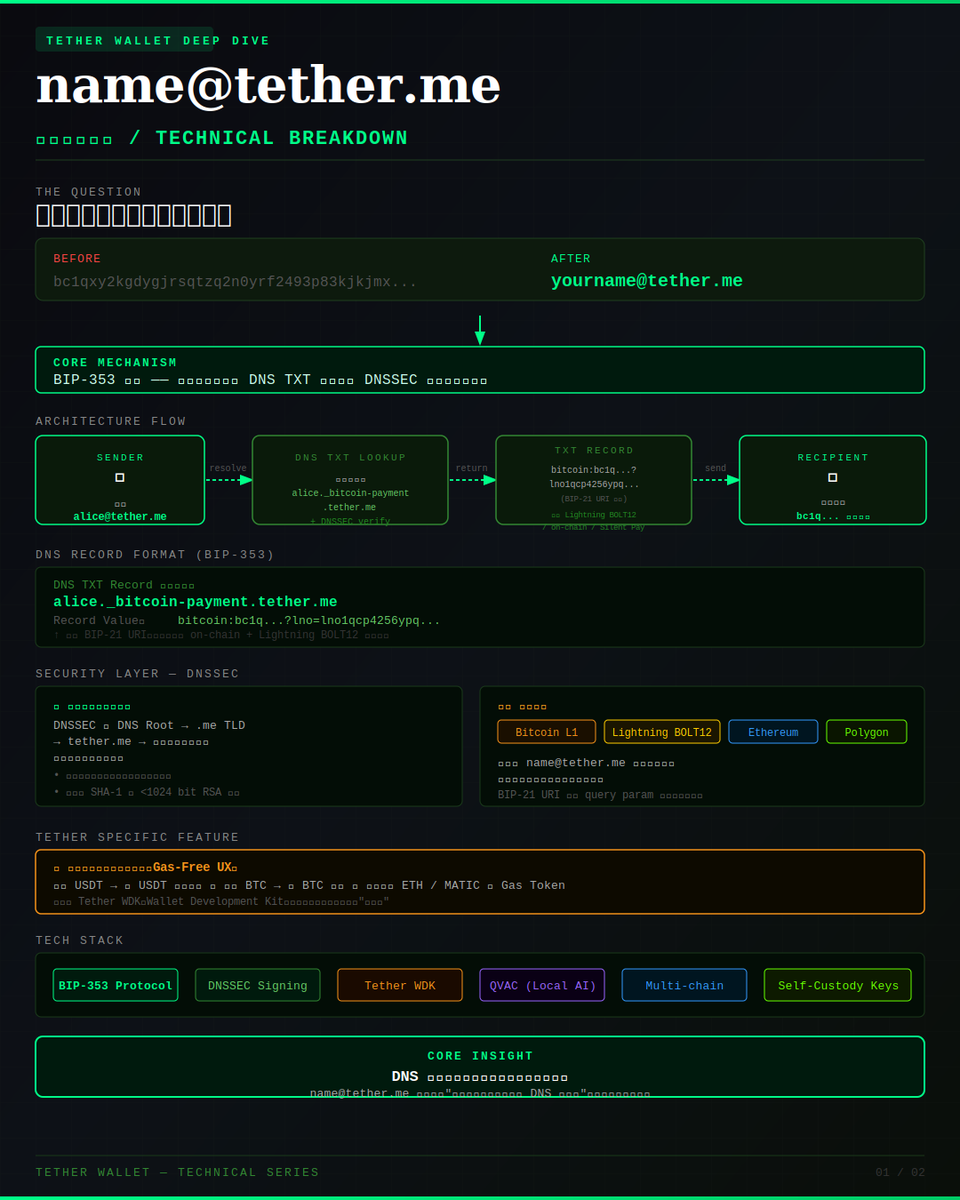The image size is (960, 1200).
Task: Pick the Polygon network tag
Action: (866, 732)
